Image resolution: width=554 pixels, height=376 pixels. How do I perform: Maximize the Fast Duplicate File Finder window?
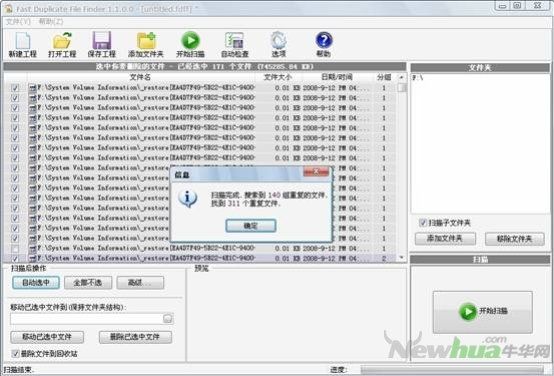pyautogui.click(x=517, y=6)
